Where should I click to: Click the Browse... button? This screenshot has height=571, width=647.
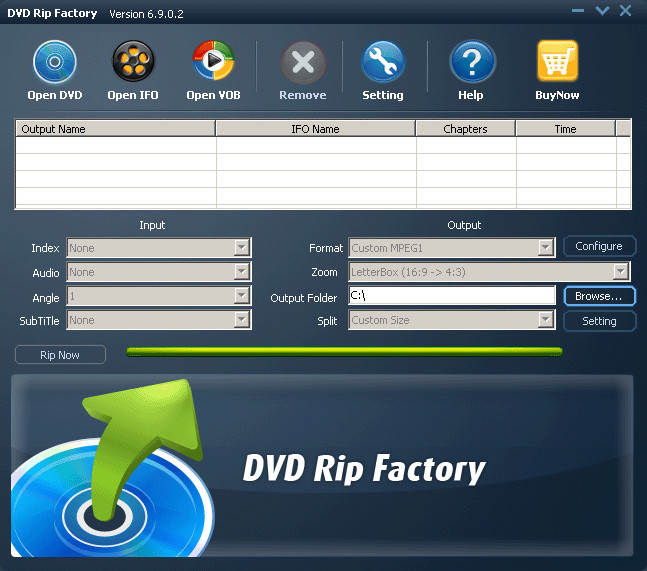599,296
